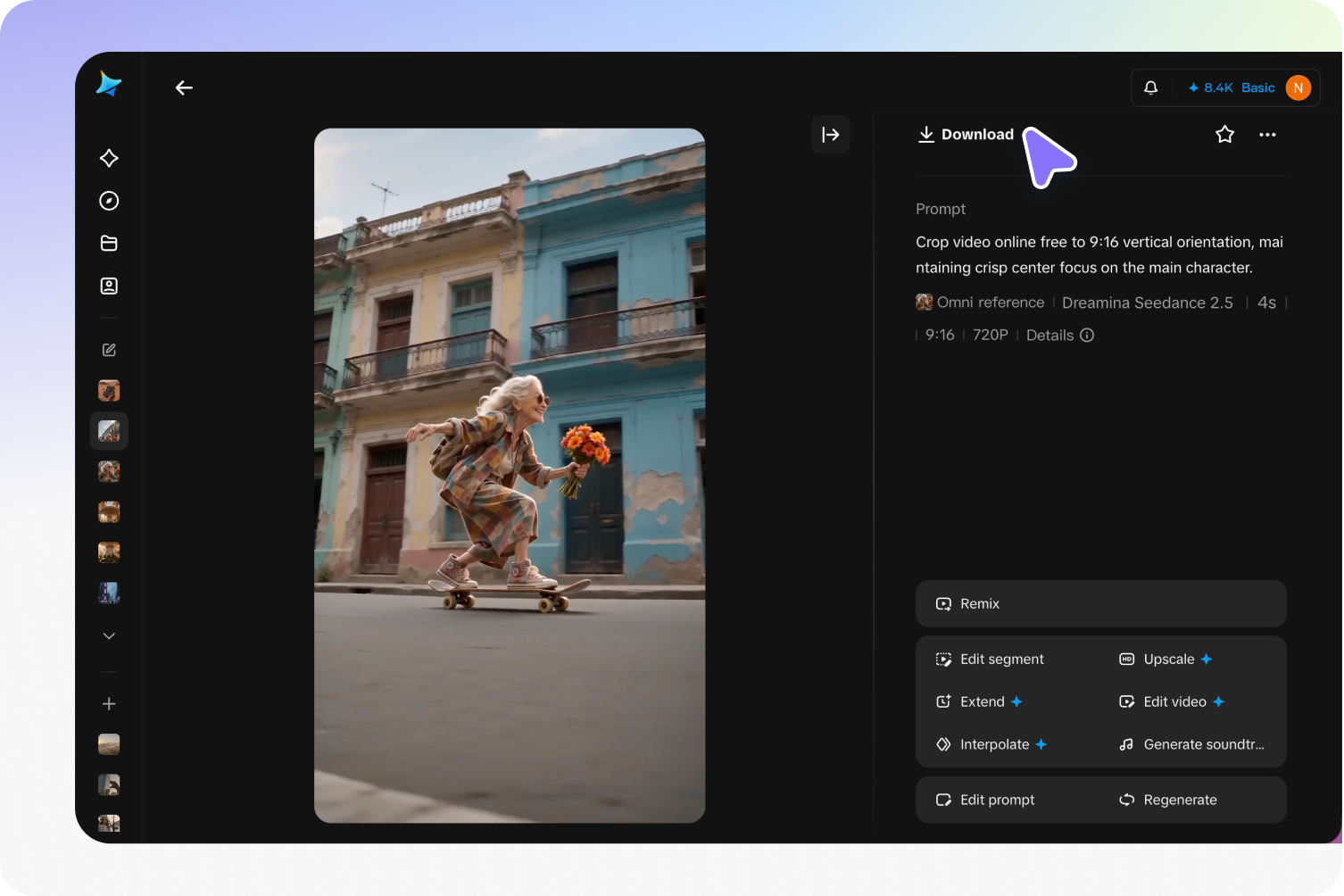The width and height of the screenshot is (1344, 896).
Task: Click the 720P resolution text
Action: tap(990, 336)
